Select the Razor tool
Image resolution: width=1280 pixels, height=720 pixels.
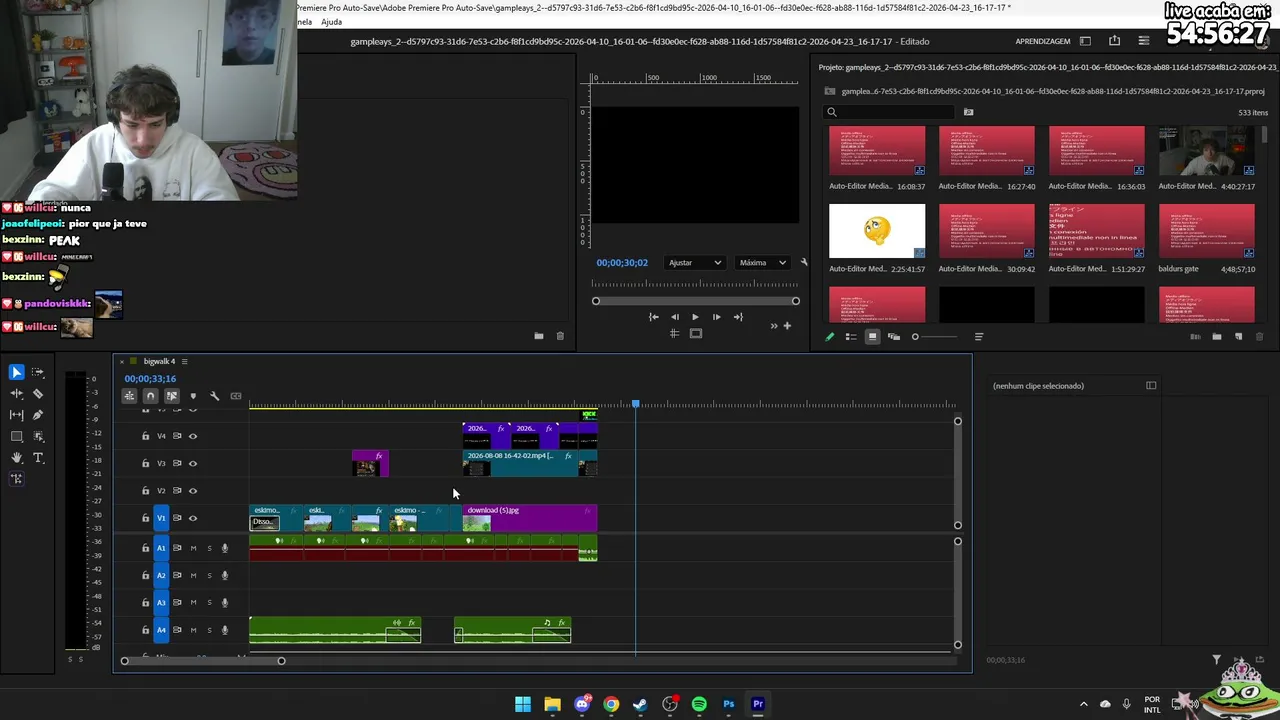click(x=38, y=394)
